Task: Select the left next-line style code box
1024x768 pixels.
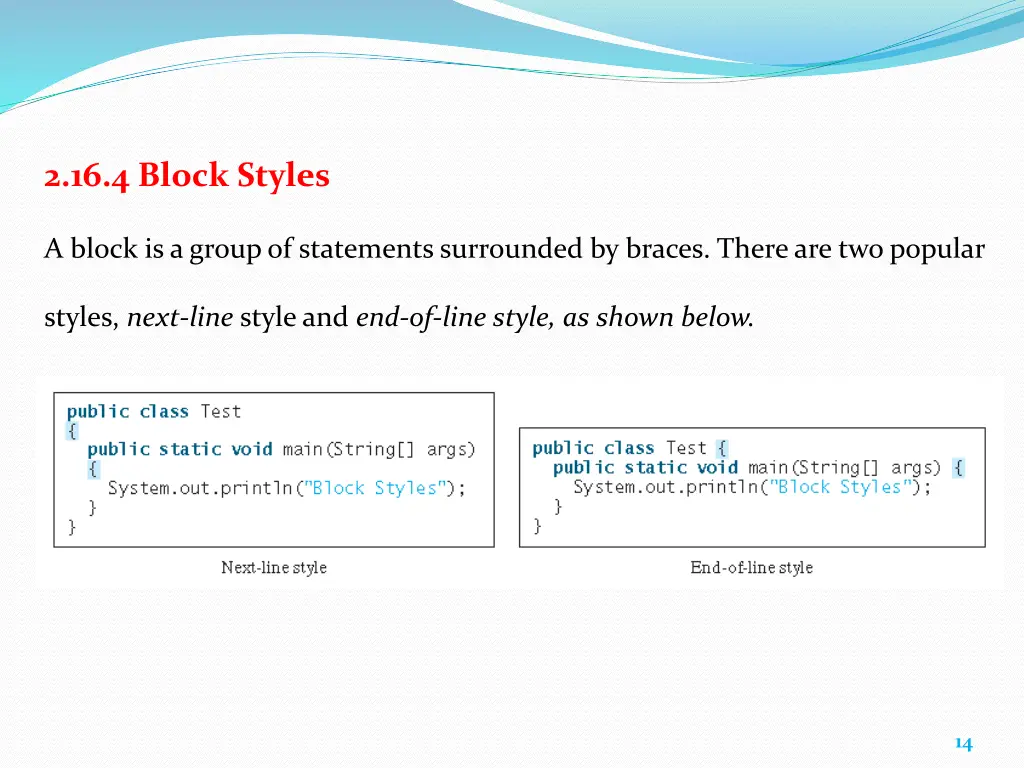Action: (x=273, y=469)
